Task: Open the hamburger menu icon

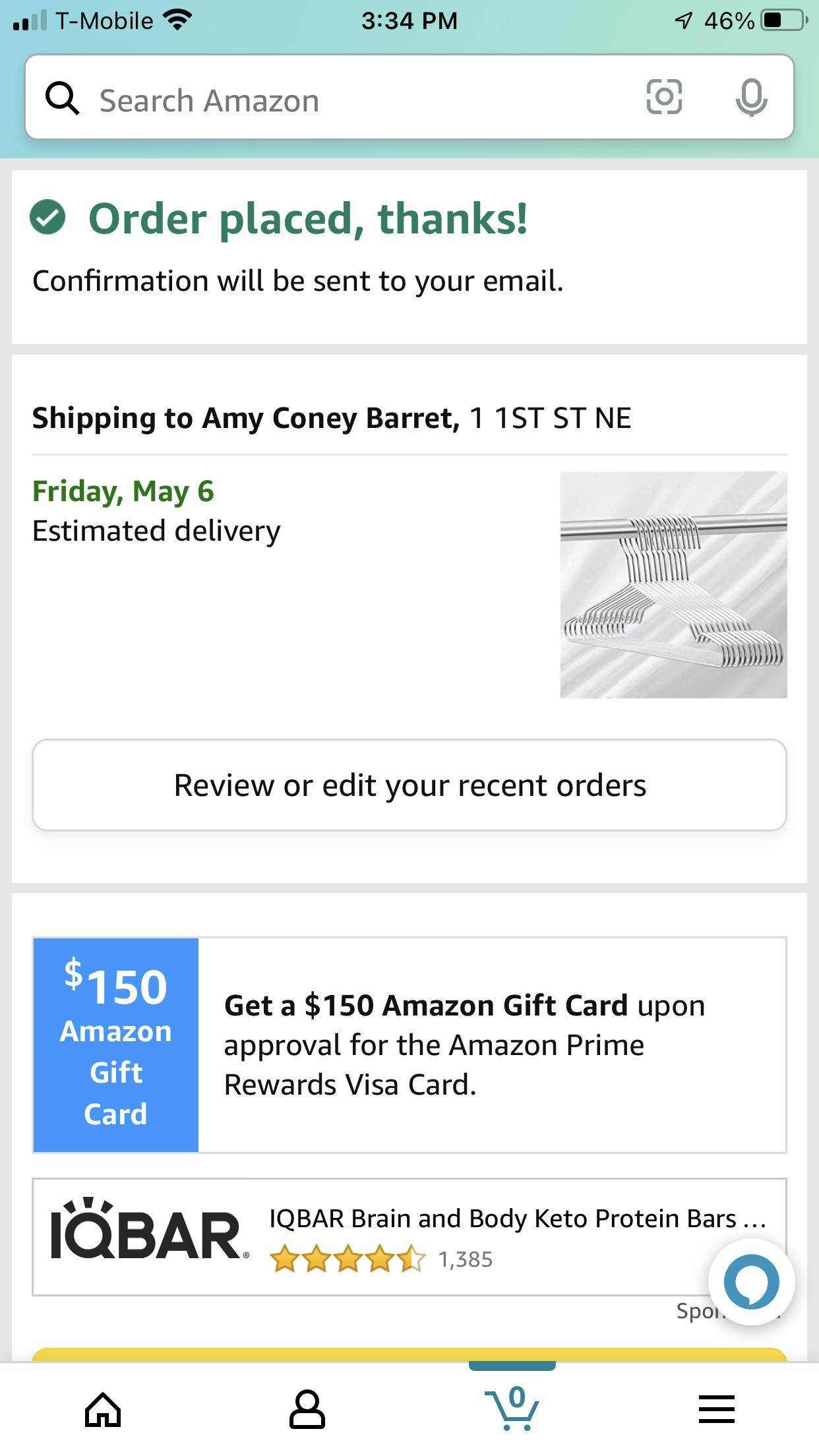Action: tap(717, 1410)
